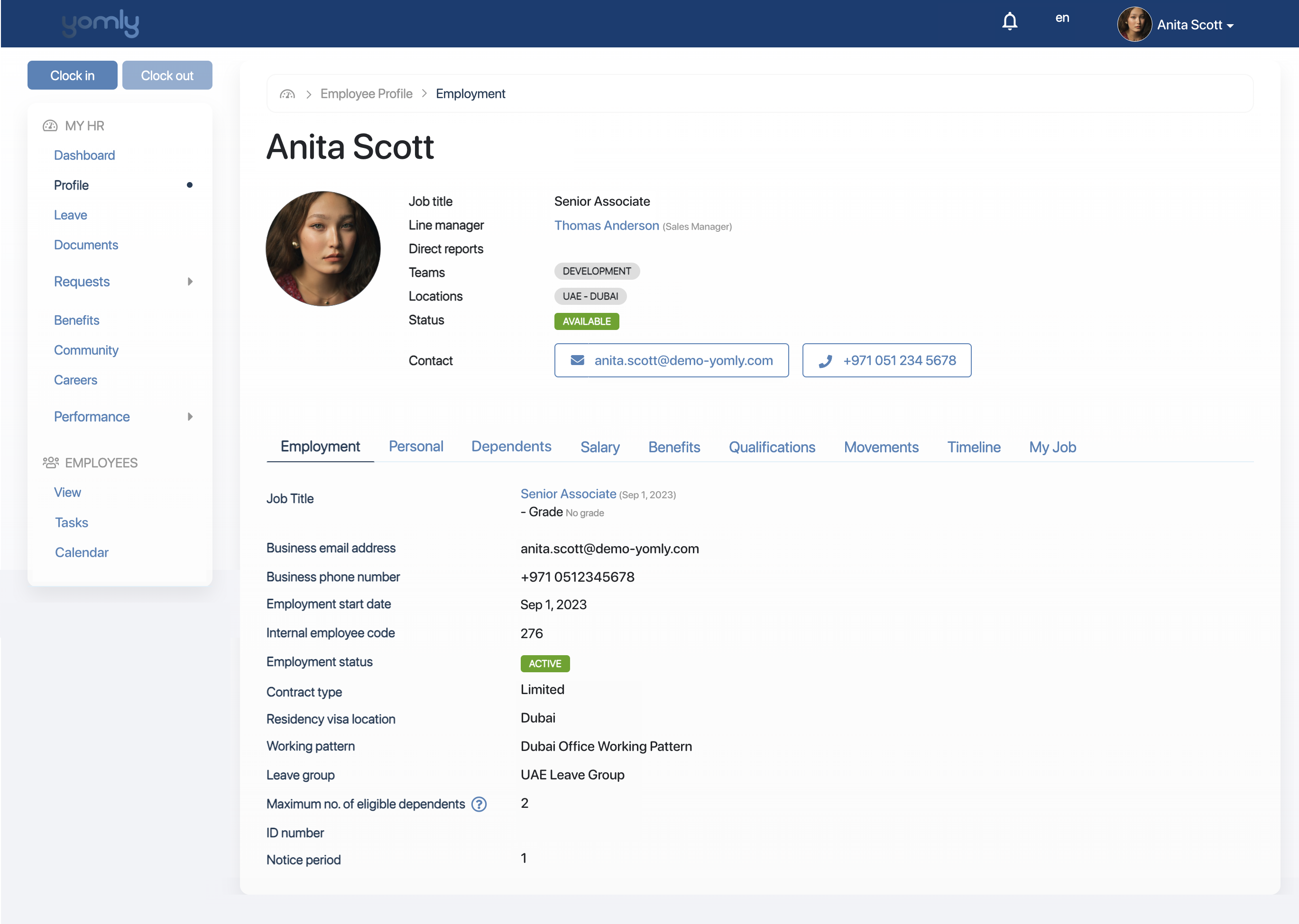Email anita.scott@demo-yomly.com via contact button
The height and width of the screenshot is (924, 1299).
coord(671,360)
